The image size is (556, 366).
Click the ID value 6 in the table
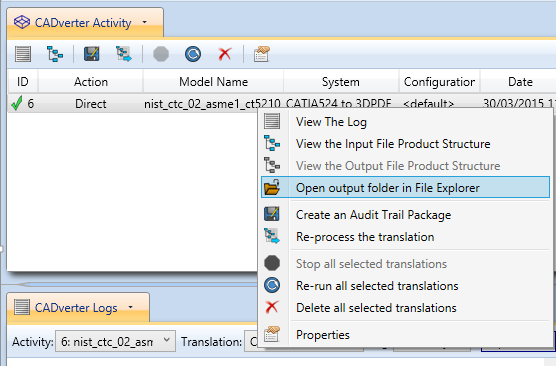(31, 104)
